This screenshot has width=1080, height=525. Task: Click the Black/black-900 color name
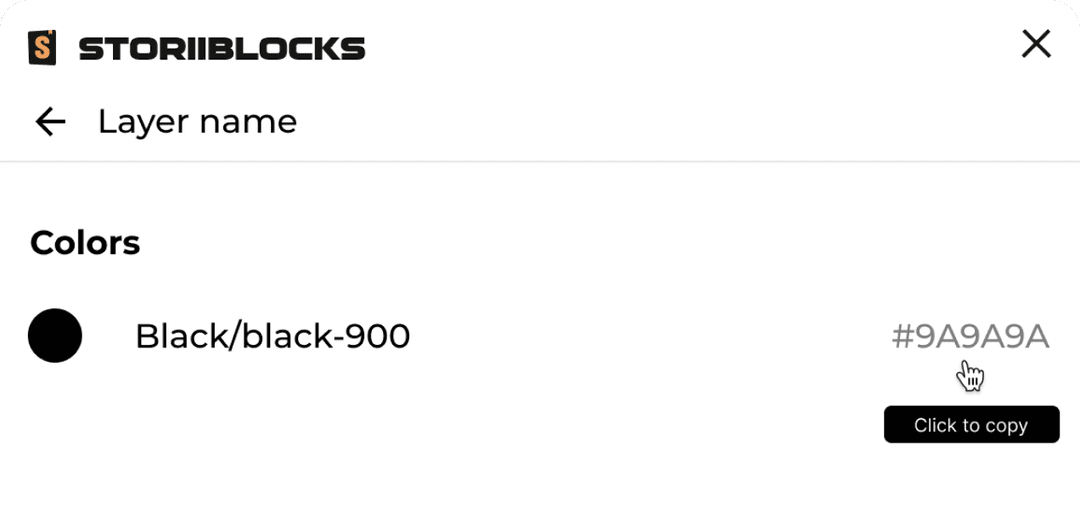(x=272, y=336)
